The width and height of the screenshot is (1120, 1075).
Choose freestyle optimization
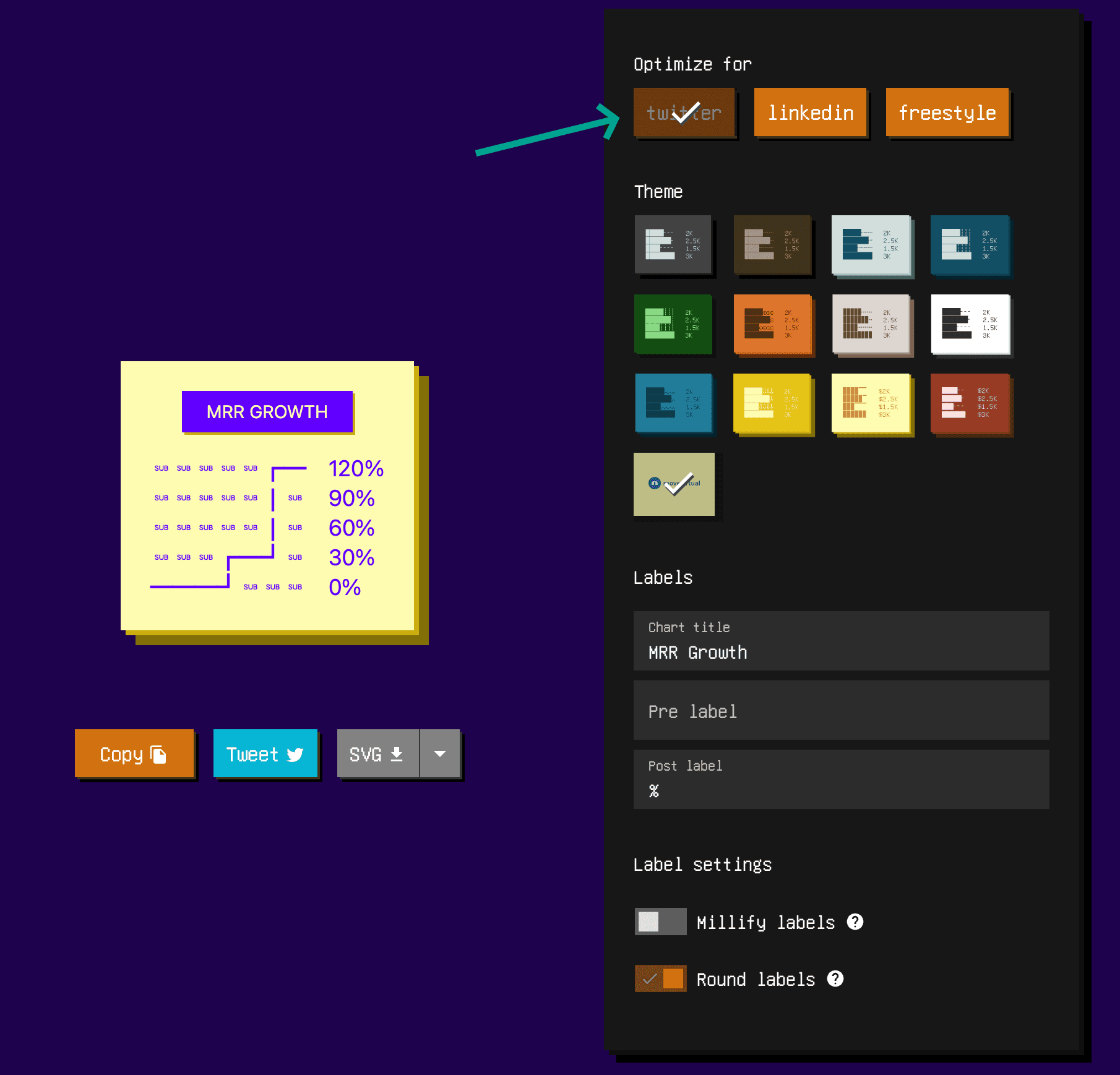click(x=947, y=113)
